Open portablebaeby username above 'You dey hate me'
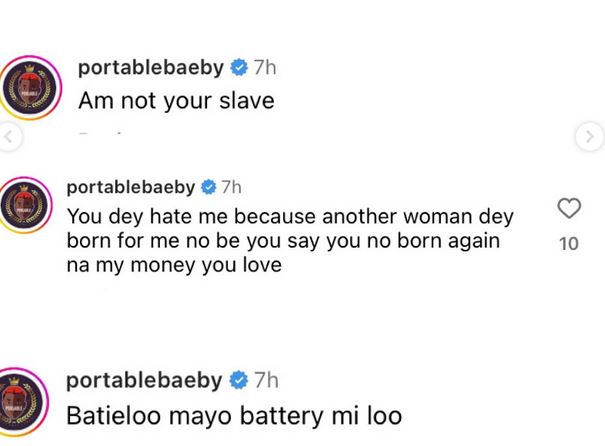This screenshot has width=605, height=446. tap(131, 188)
